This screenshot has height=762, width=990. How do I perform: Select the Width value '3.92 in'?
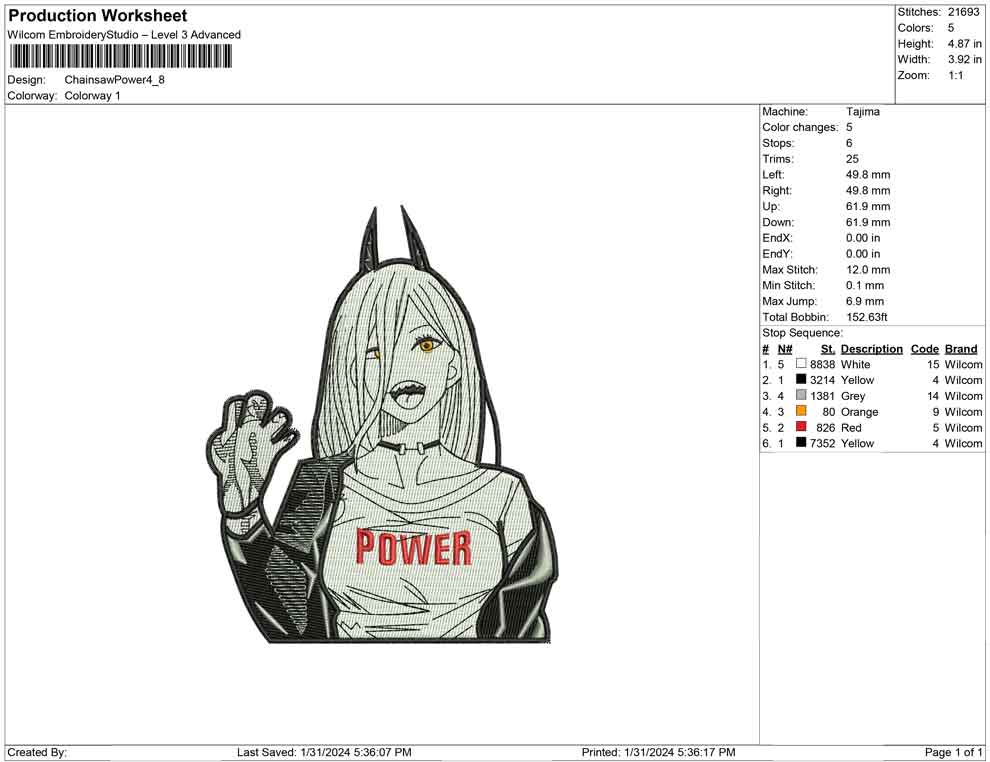[x=965, y=59]
